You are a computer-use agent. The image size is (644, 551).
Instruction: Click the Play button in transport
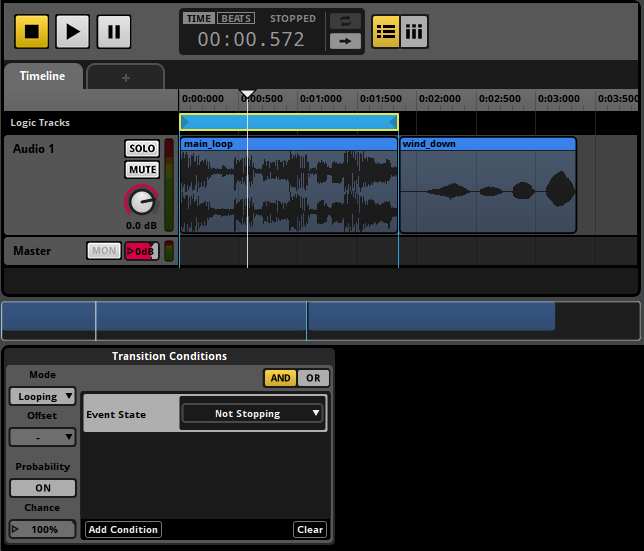click(72, 31)
